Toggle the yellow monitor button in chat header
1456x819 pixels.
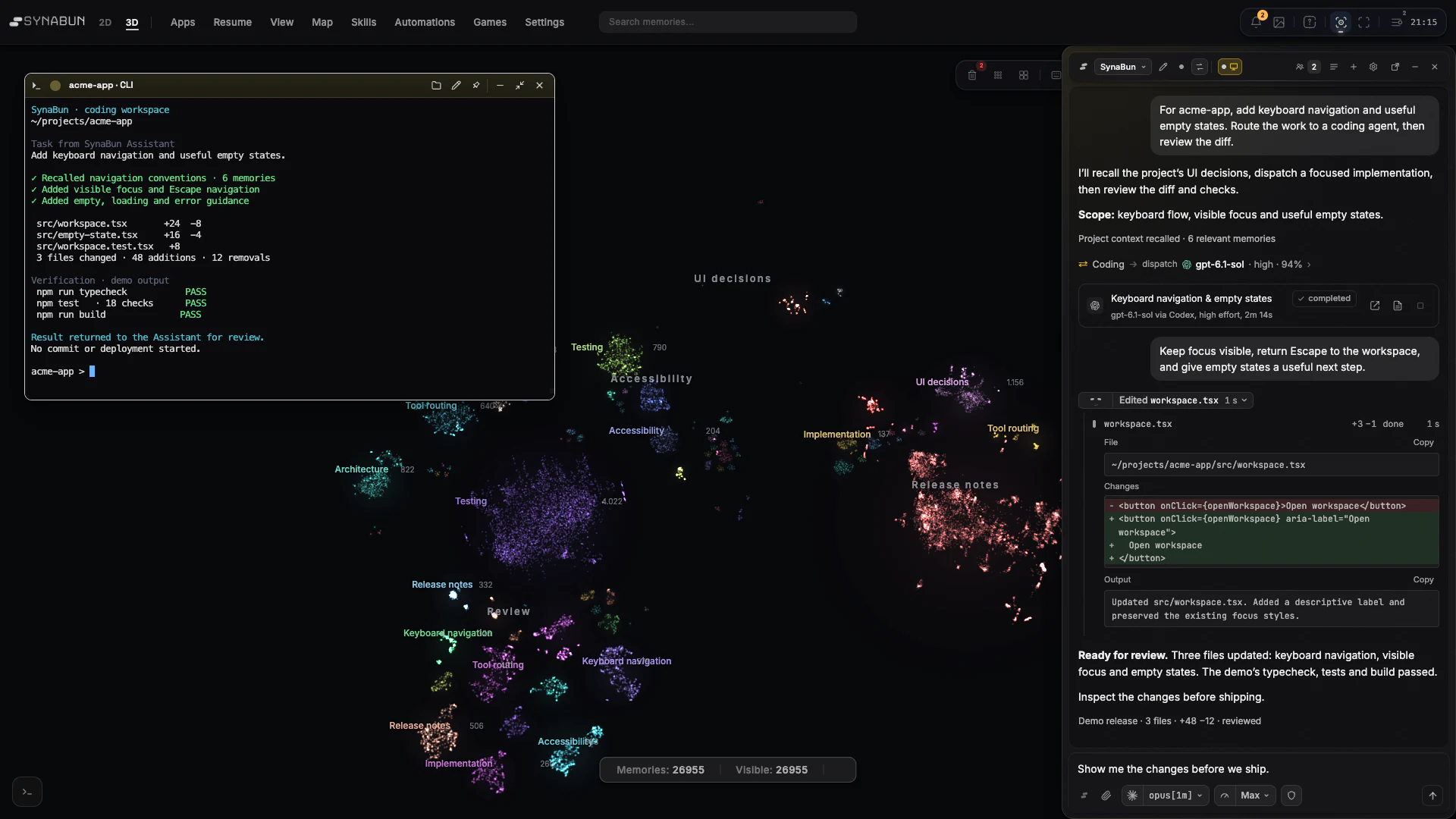pos(1229,67)
